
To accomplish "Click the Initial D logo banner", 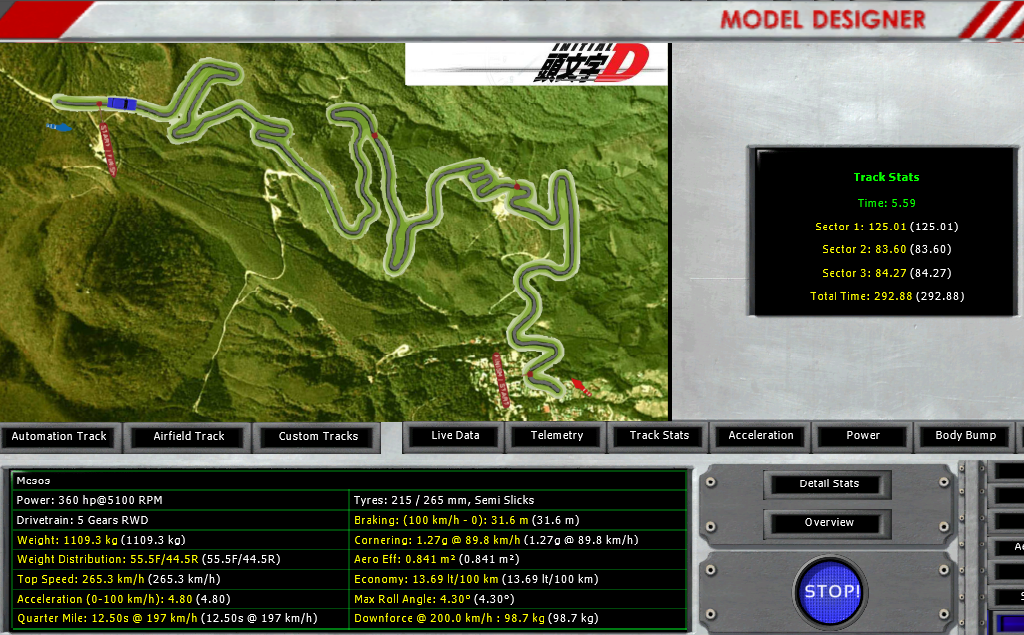I will (x=536, y=64).
